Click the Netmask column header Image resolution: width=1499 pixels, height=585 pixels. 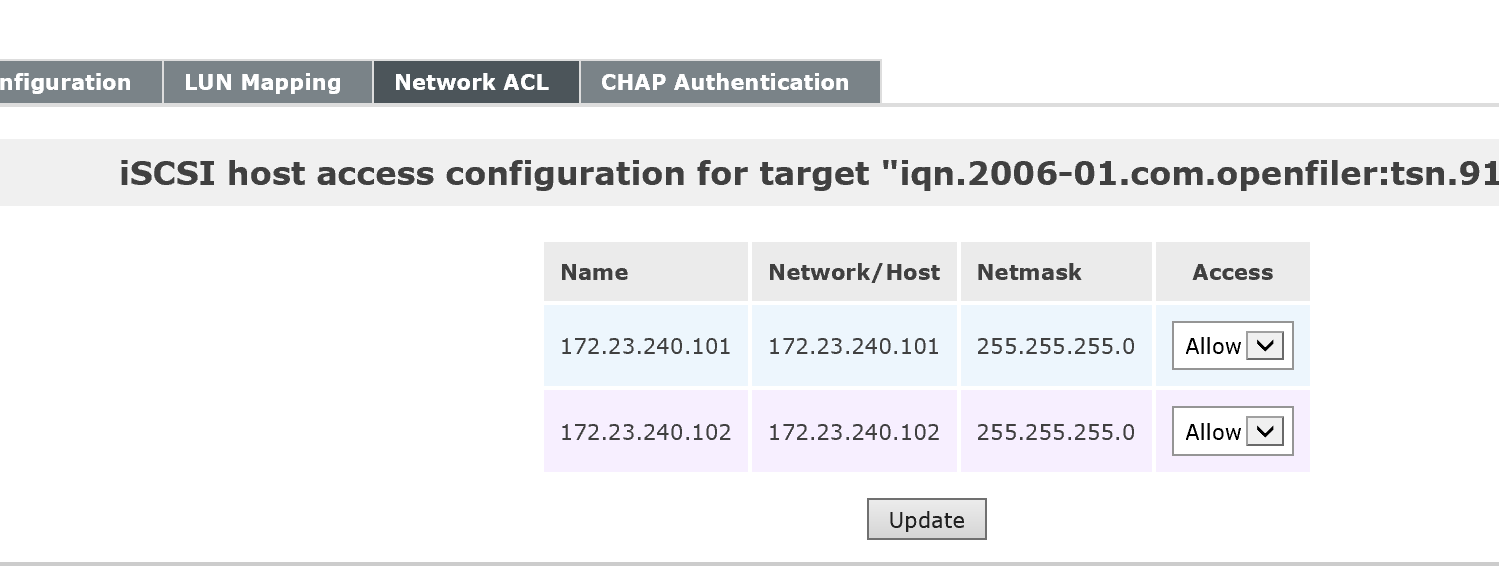click(1029, 272)
